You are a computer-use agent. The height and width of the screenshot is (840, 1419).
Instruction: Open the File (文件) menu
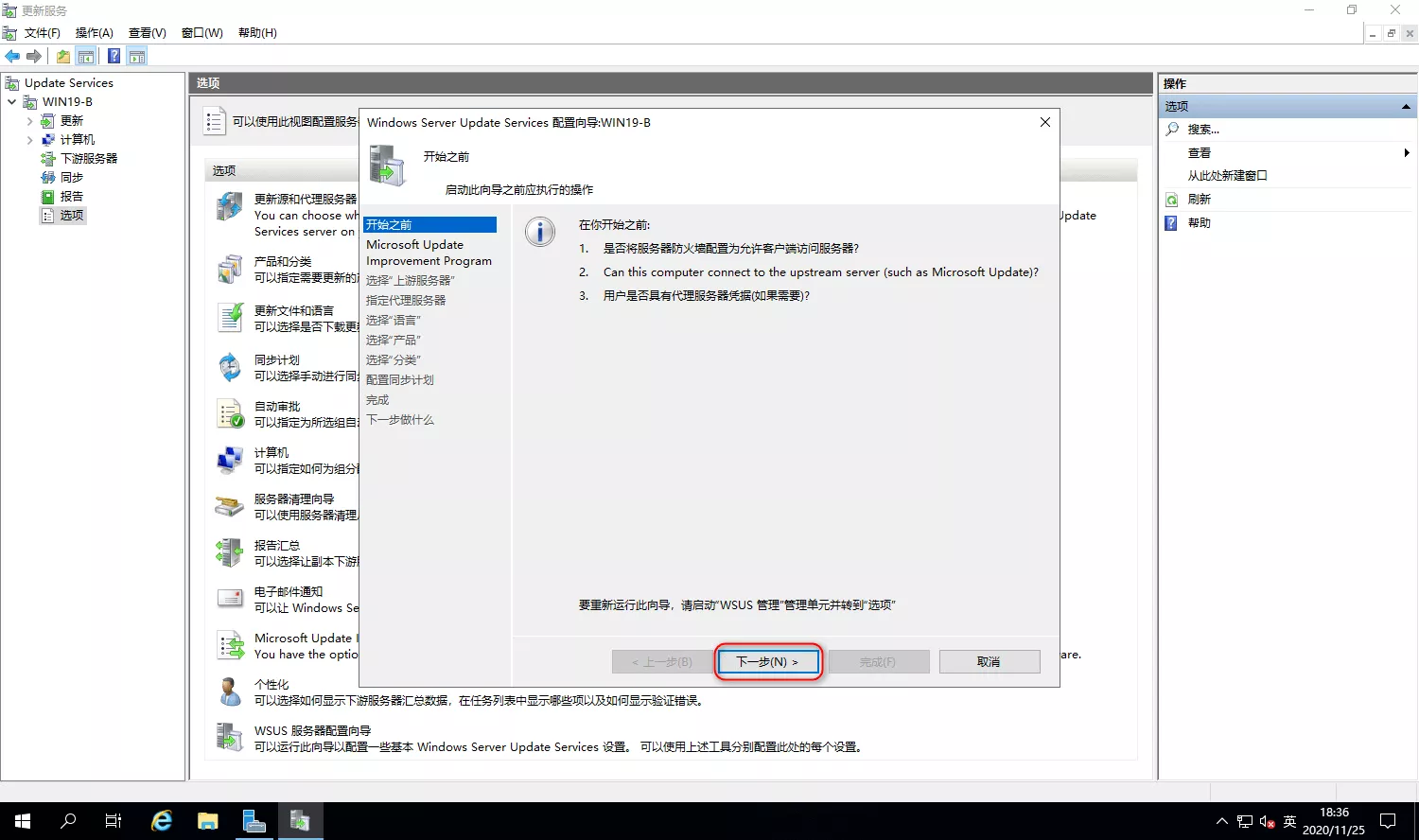click(42, 33)
